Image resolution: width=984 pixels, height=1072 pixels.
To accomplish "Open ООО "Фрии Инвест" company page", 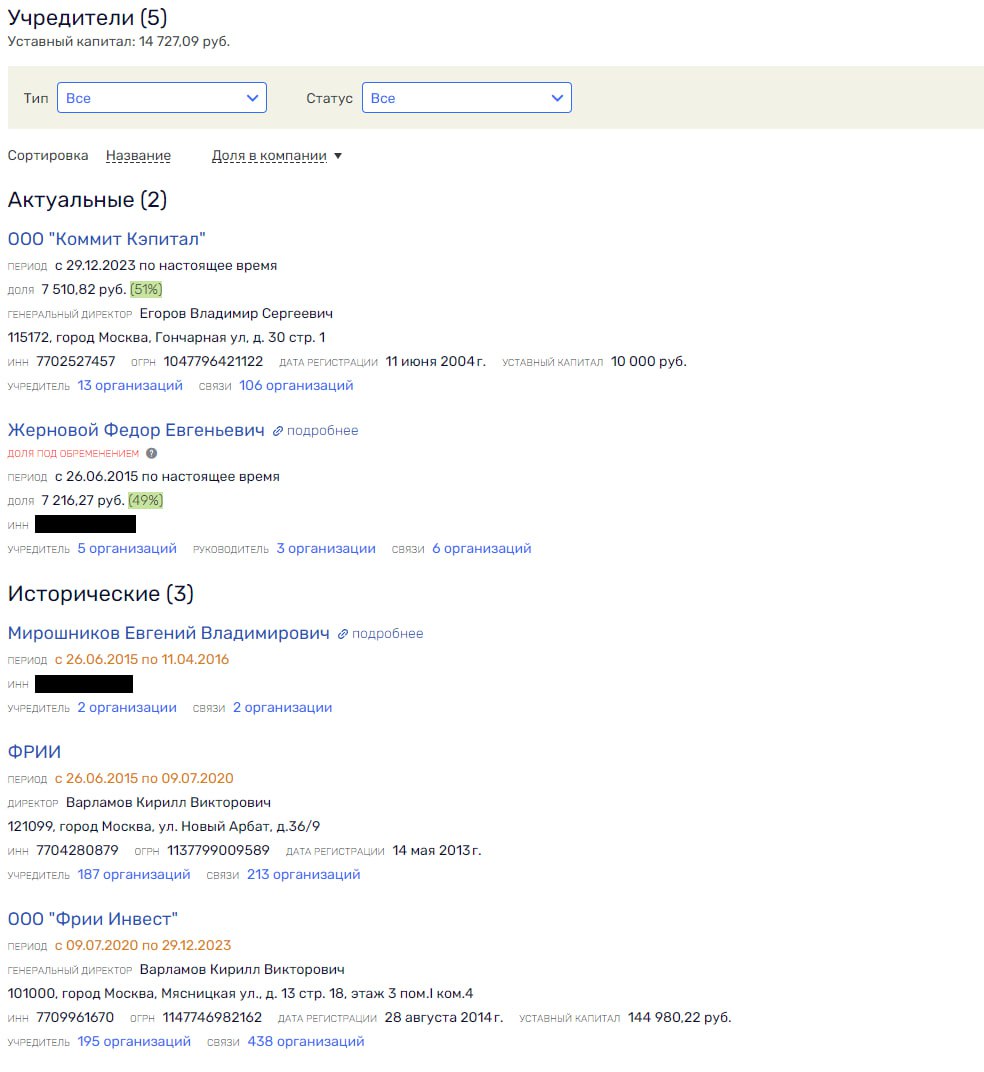I will click(93, 919).
